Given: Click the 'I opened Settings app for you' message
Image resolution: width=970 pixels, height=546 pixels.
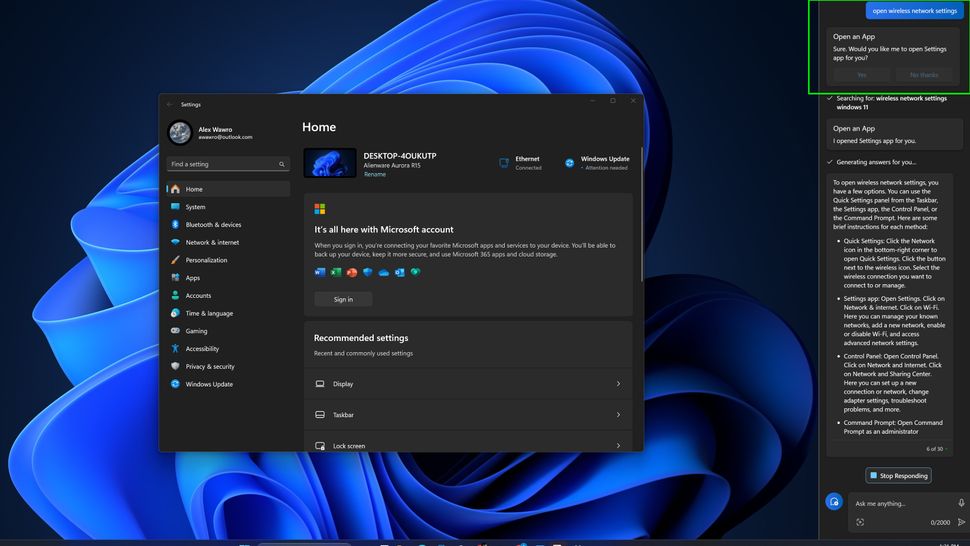Looking at the screenshot, I should [874, 141].
